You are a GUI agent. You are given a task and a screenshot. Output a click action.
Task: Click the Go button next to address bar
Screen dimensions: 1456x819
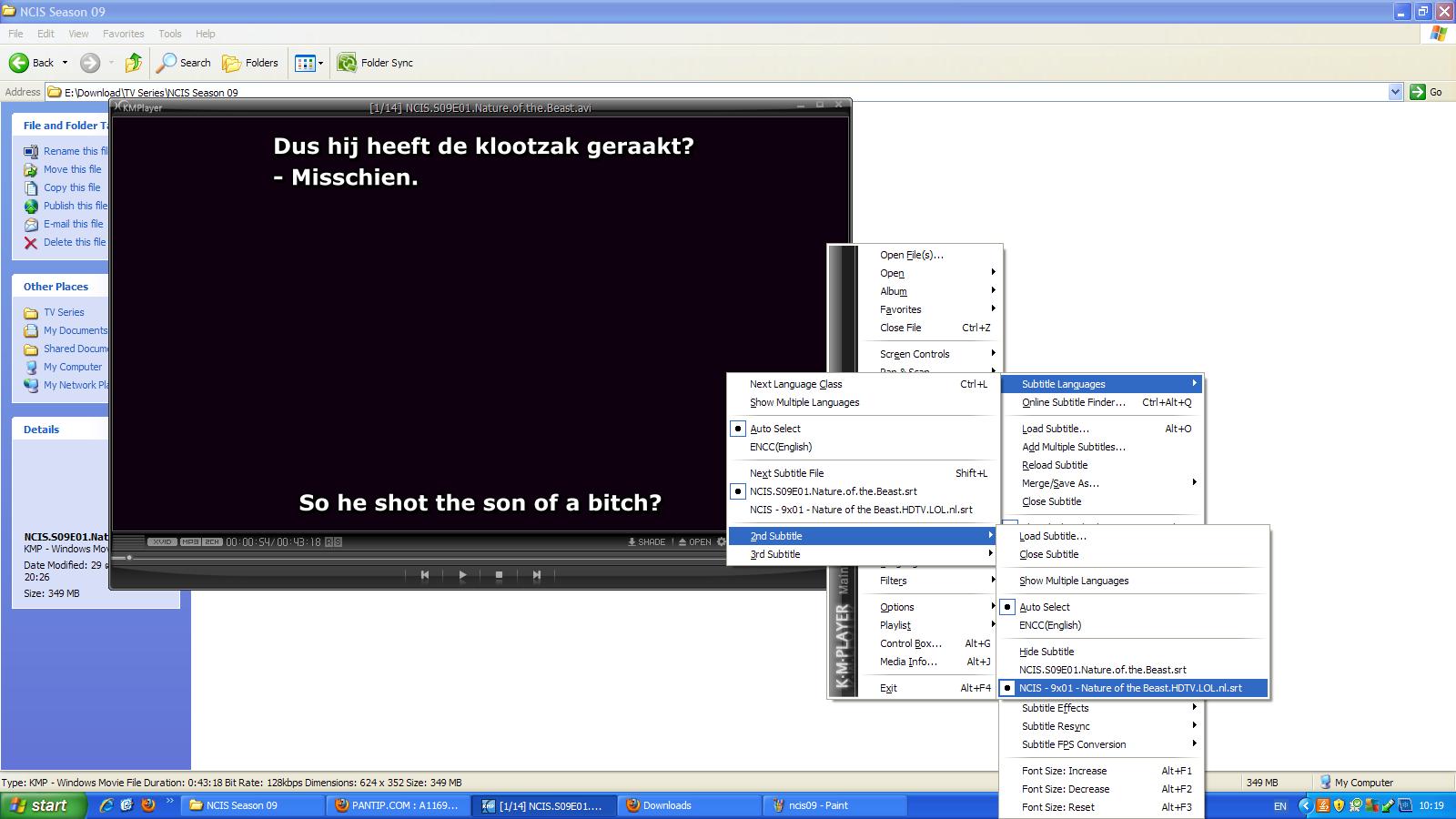(1426, 92)
